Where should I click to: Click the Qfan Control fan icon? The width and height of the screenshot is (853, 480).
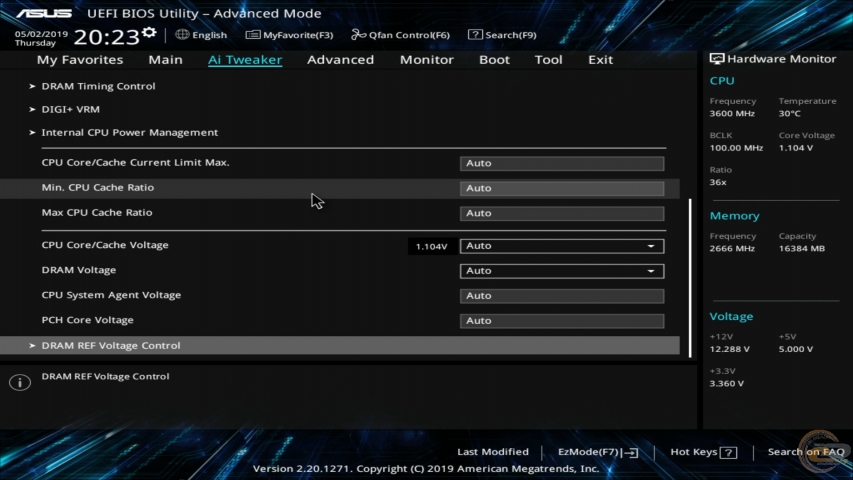tap(358, 35)
